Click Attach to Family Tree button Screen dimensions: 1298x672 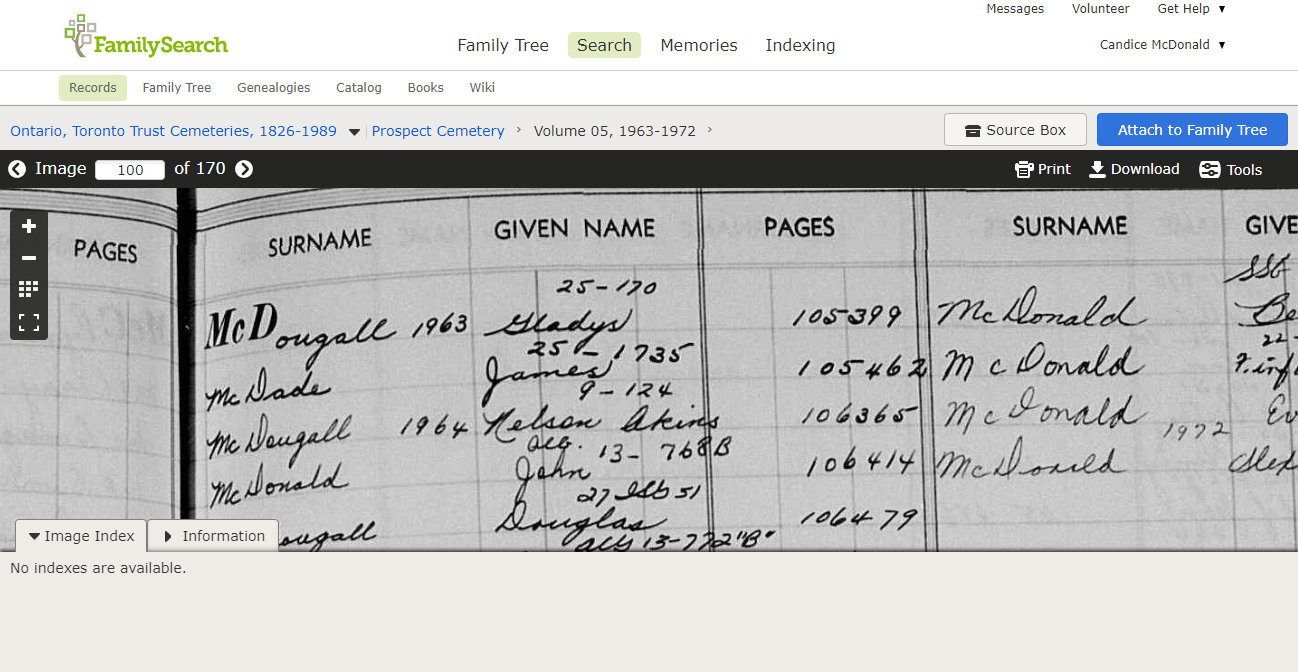1192,130
